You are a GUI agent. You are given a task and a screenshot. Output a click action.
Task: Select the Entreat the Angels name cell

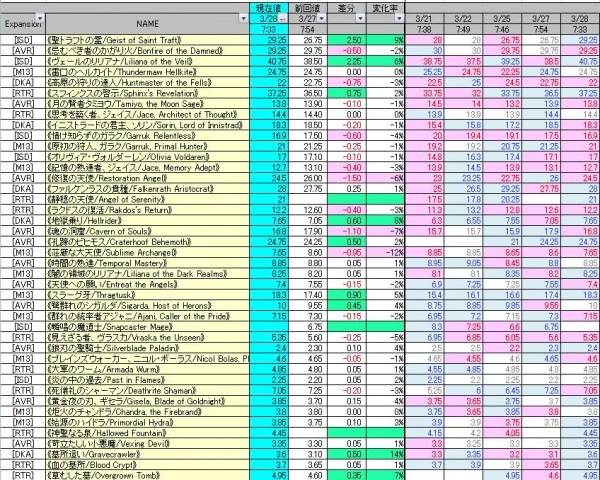coord(147,284)
